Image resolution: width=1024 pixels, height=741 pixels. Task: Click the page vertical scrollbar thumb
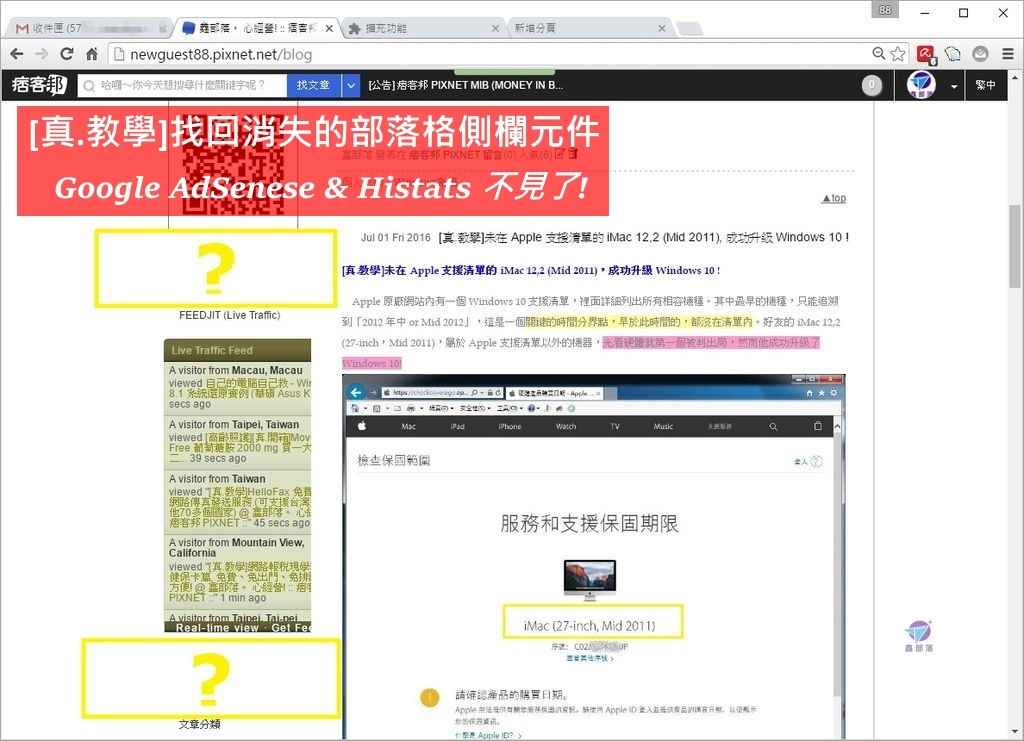[1014, 246]
